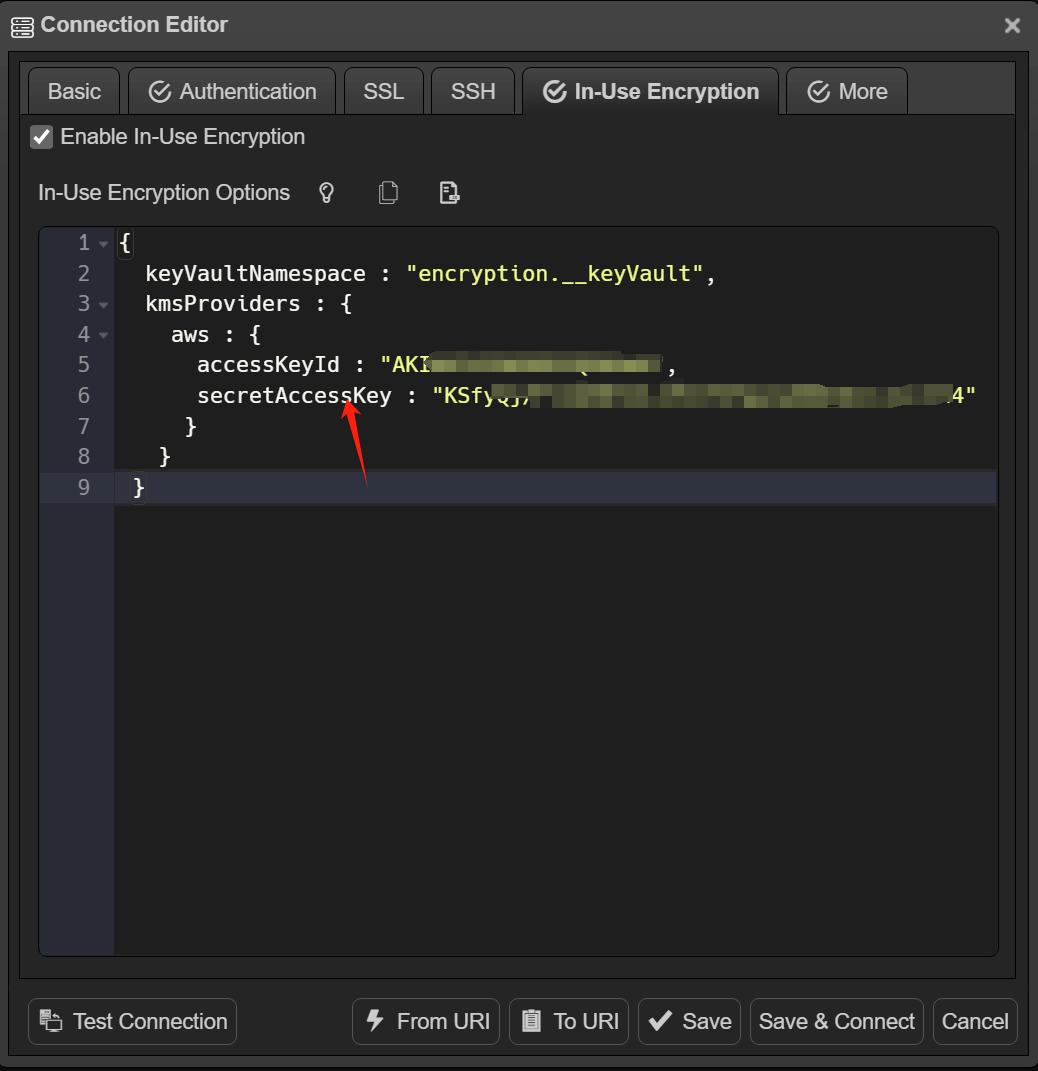This screenshot has height=1071, width=1038.
Task: Save the connection settings
Action: click(x=690, y=1021)
